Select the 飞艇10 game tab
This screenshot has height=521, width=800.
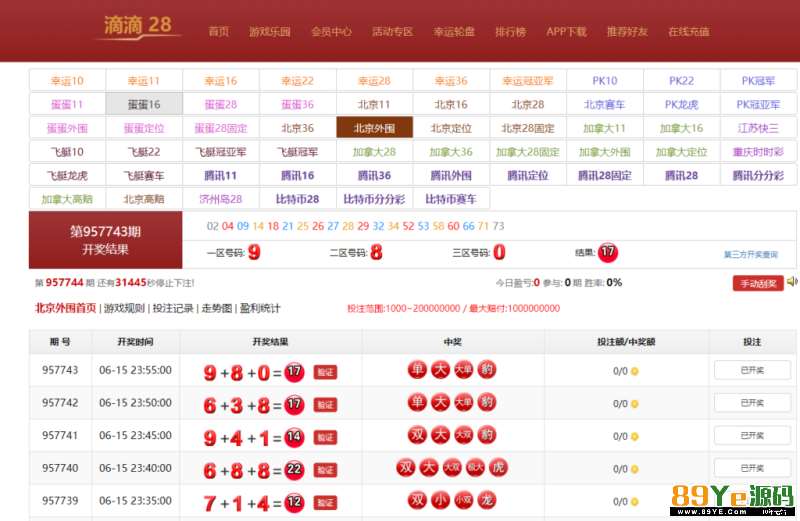point(67,152)
